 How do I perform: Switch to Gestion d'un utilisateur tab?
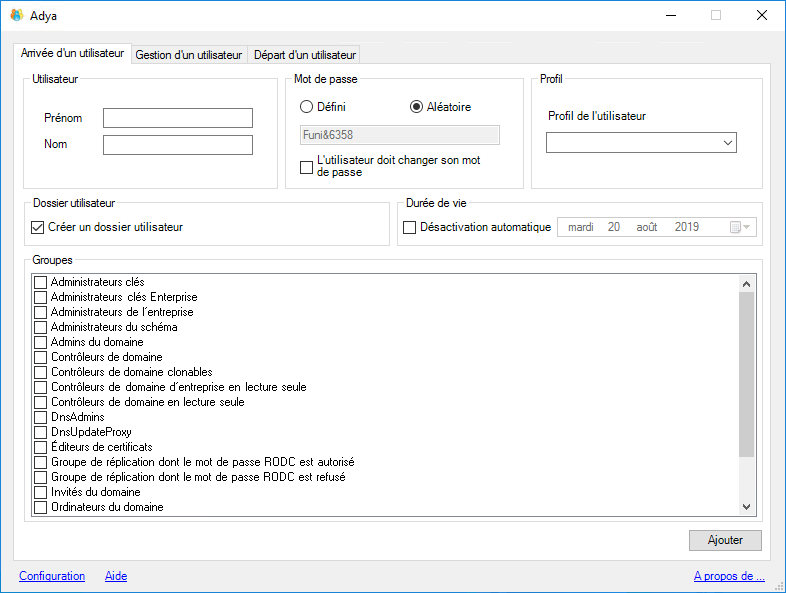(x=188, y=55)
